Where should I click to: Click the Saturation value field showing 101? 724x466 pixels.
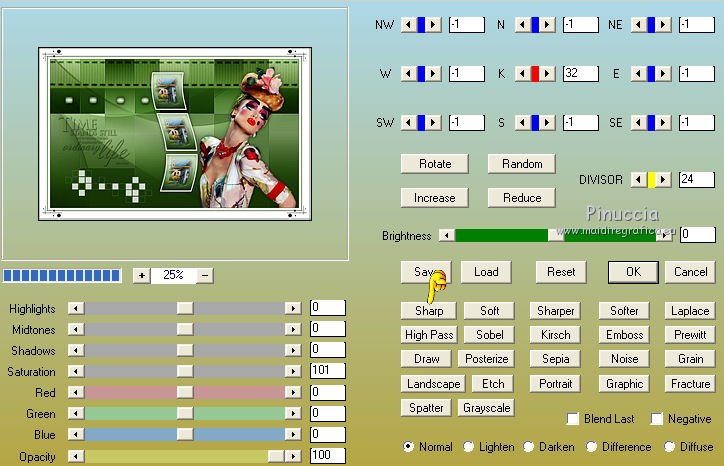(328, 370)
